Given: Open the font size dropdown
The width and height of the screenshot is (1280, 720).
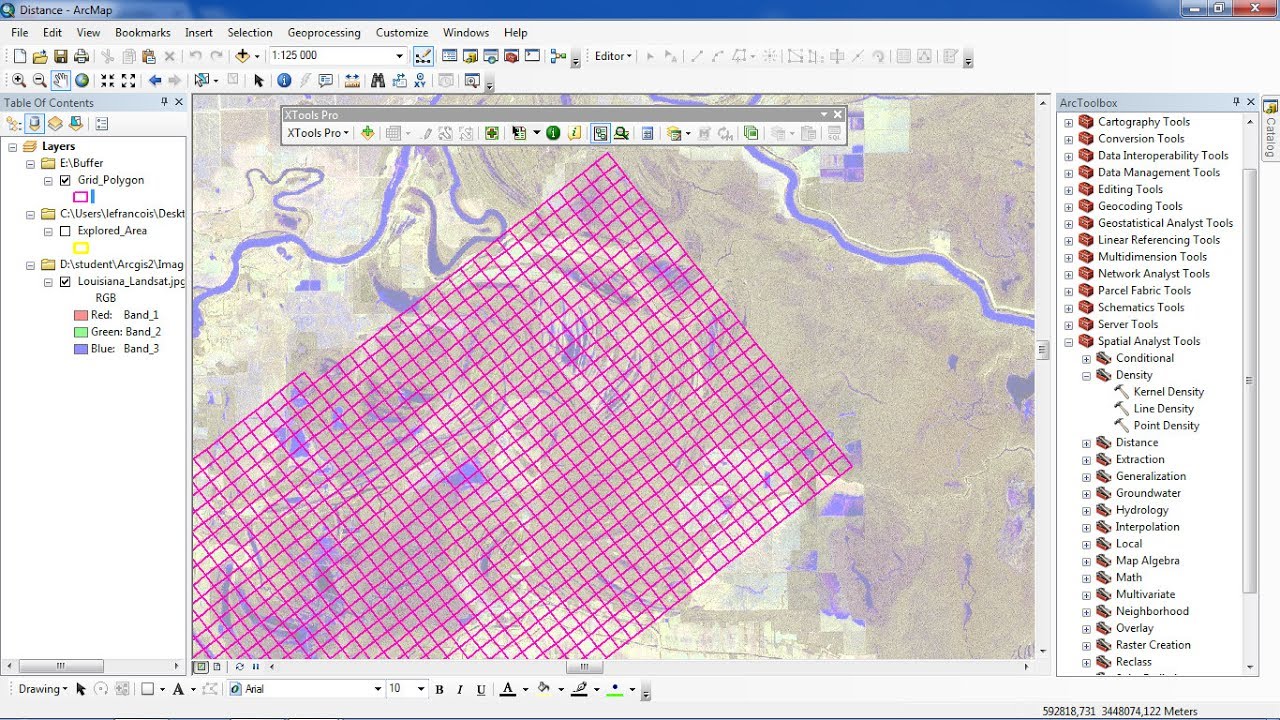Looking at the screenshot, I should pyautogui.click(x=422, y=689).
